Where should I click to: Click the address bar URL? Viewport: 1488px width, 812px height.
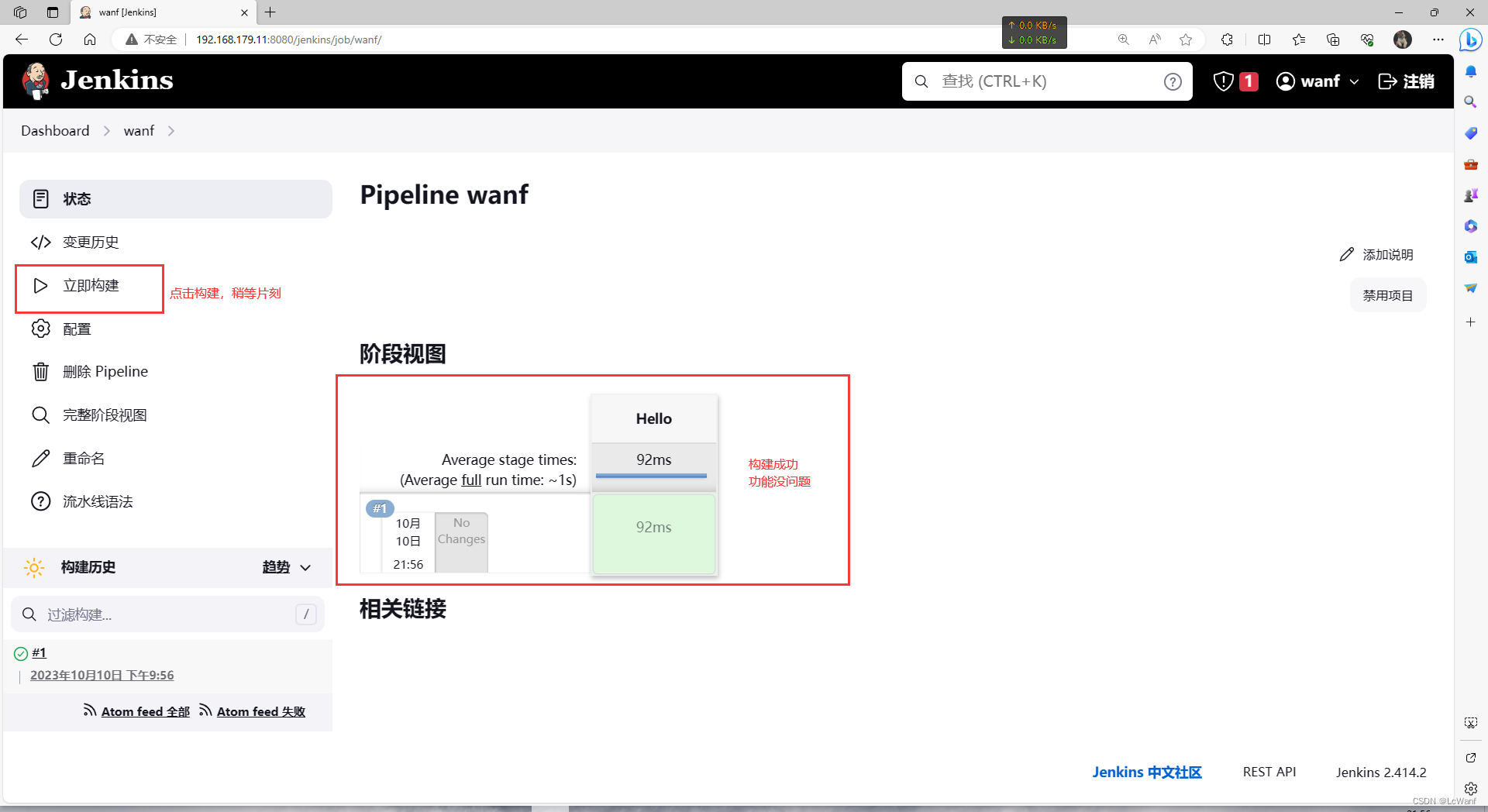(288, 40)
